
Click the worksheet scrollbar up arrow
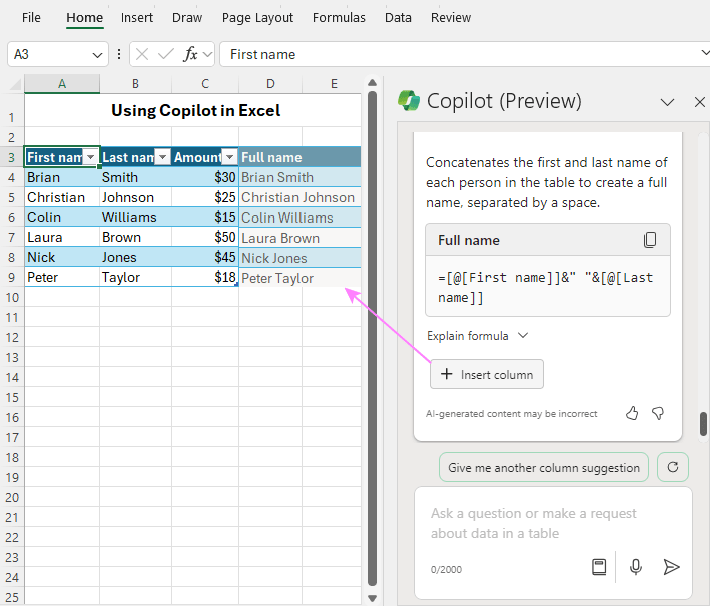click(x=373, y=83)
